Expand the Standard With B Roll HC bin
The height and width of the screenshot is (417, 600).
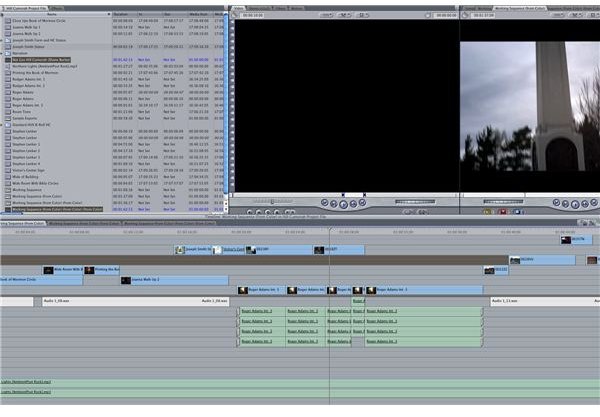[2, 125]
